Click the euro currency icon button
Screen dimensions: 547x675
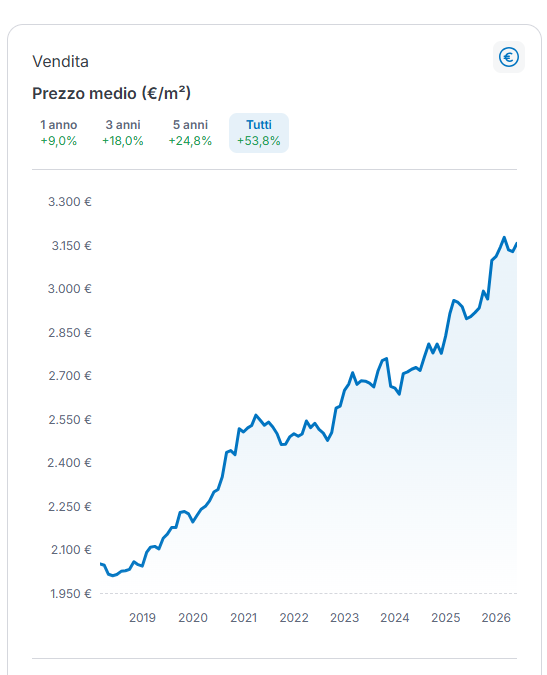point(509,57)
